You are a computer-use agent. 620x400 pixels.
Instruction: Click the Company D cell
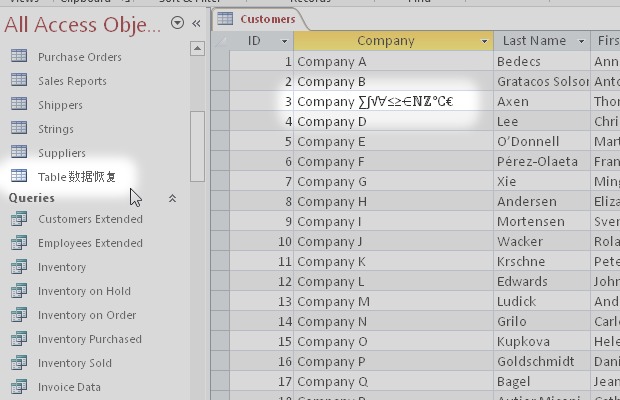tap(393, 121)
